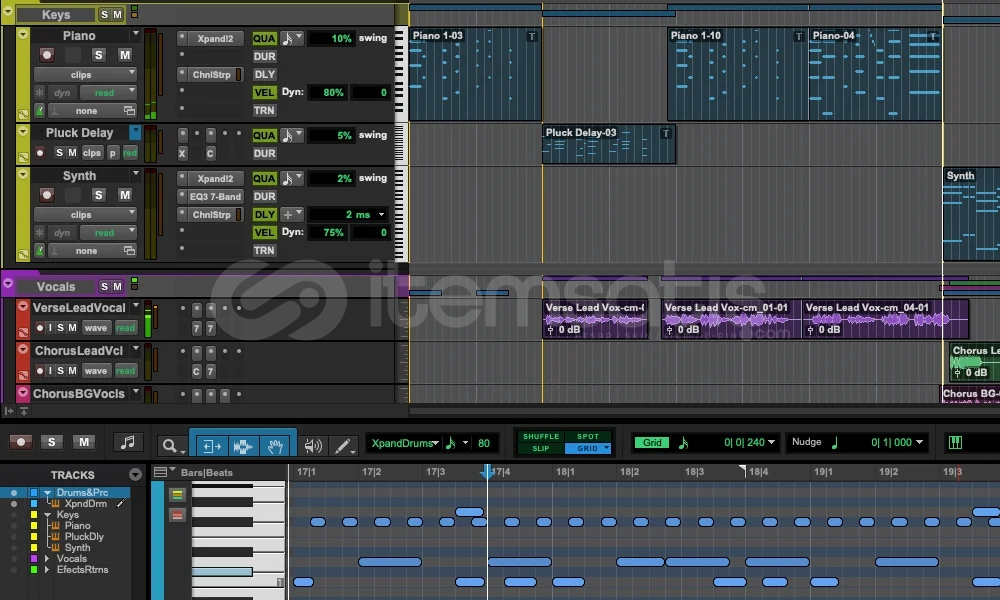Open the Xpand!2 insert on Piano track
The width and height of the screenshot is (1000, 600).
point(215,38)
